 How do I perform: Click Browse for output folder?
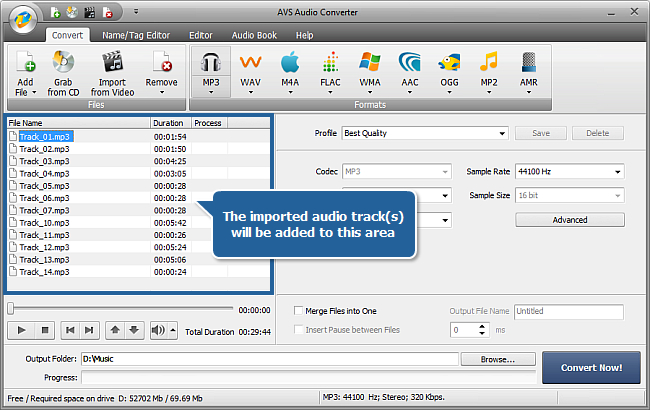click(x=498, y=359)
